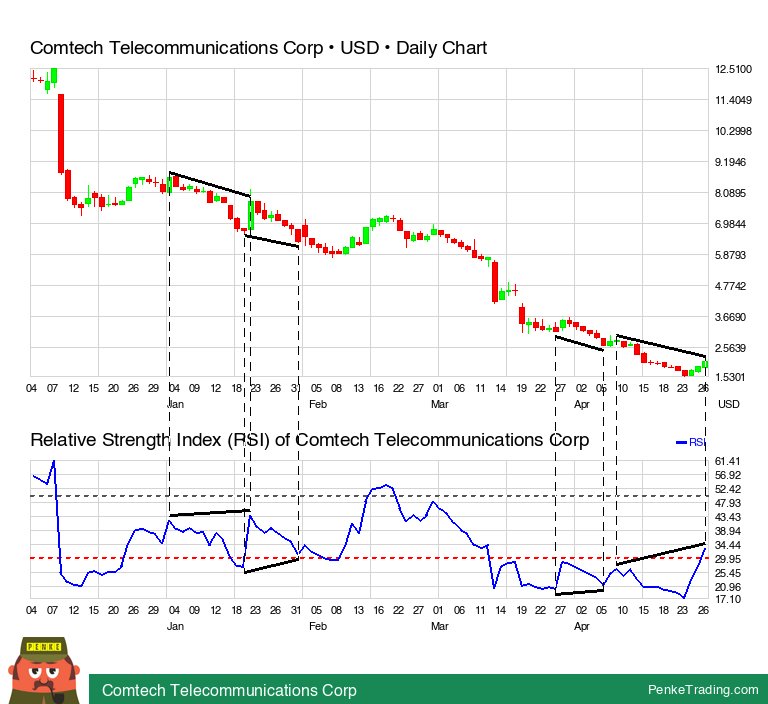This screenshot has height=704, width=768.
Task: Click the 25.45 RSI axis label
Action: click(727, 573)
